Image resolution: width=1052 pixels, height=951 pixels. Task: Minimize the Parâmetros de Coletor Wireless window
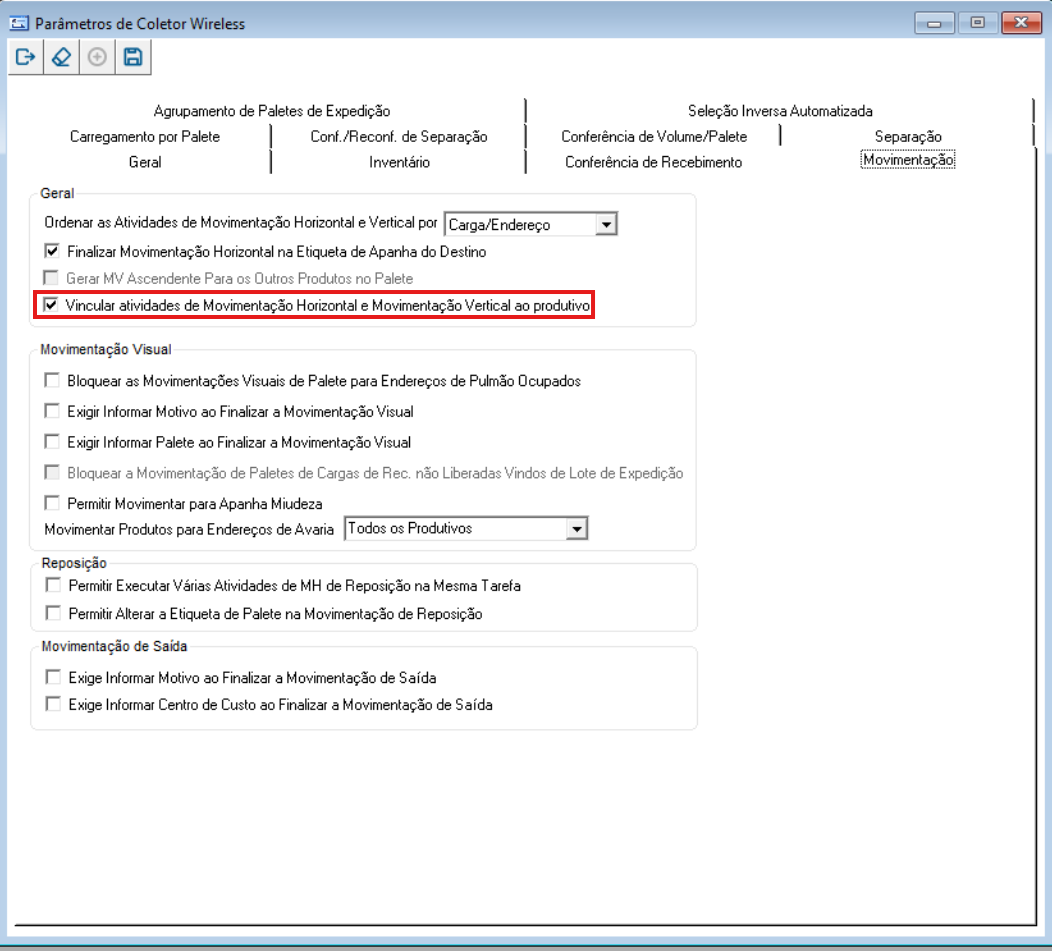(x=934, y=23)
